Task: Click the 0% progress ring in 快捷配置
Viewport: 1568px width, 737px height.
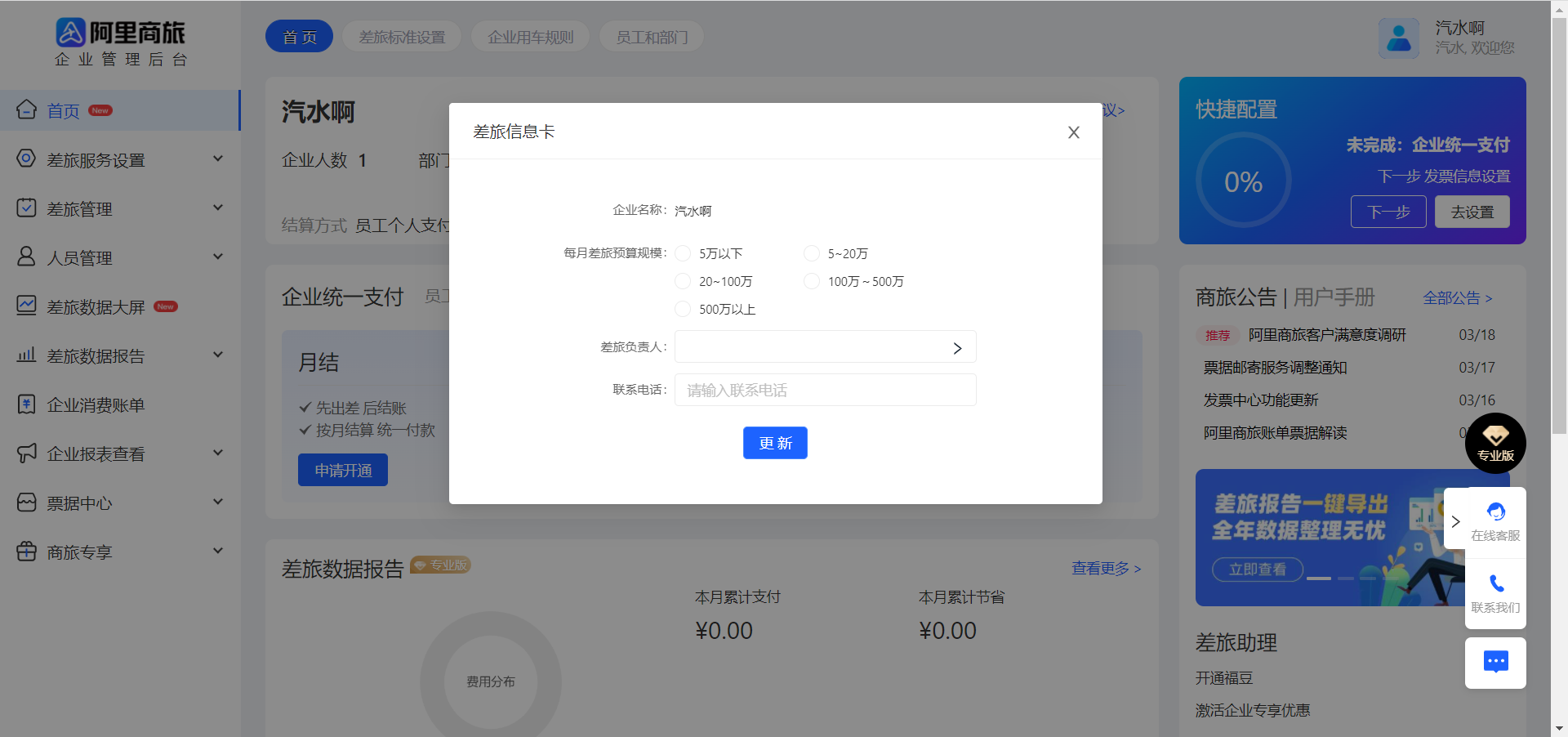Action: tap(1243, 181)
